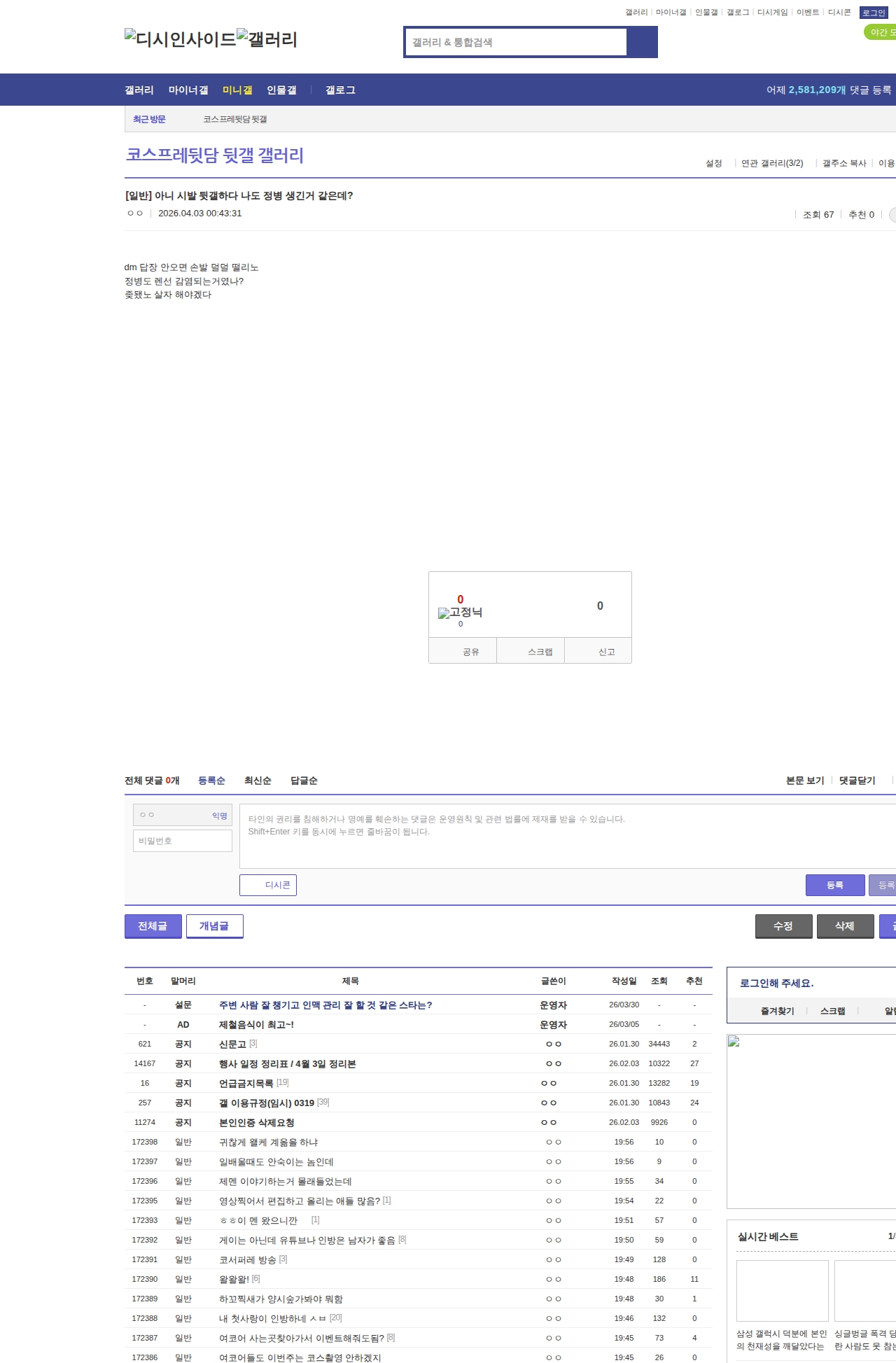Toggle the green 야간 모드 button
Image resolution: width=896 pixels, height=1363 pixels.
coord(881,32)
